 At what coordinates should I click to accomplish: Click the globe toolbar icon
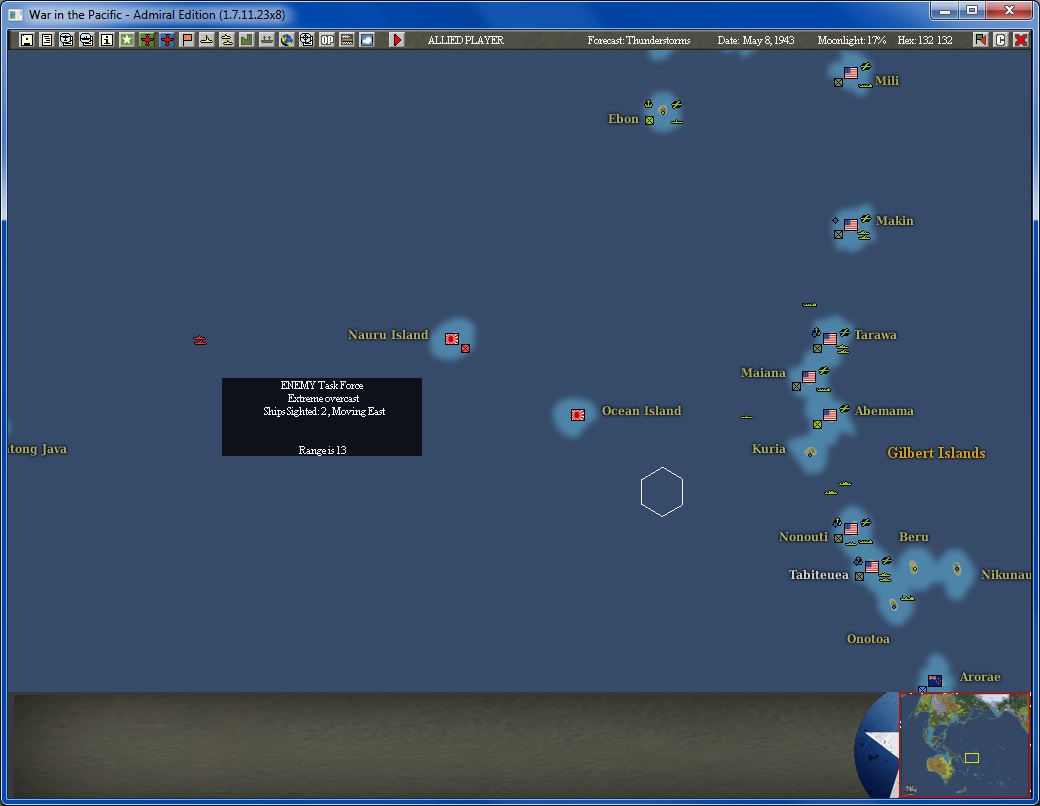point(287,40)
